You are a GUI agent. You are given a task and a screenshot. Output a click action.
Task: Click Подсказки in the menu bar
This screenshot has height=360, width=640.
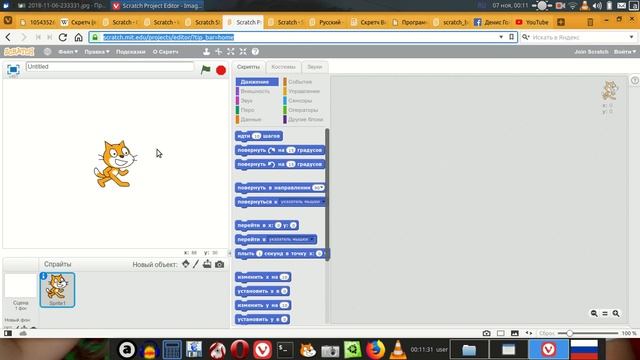coord(131,51)
